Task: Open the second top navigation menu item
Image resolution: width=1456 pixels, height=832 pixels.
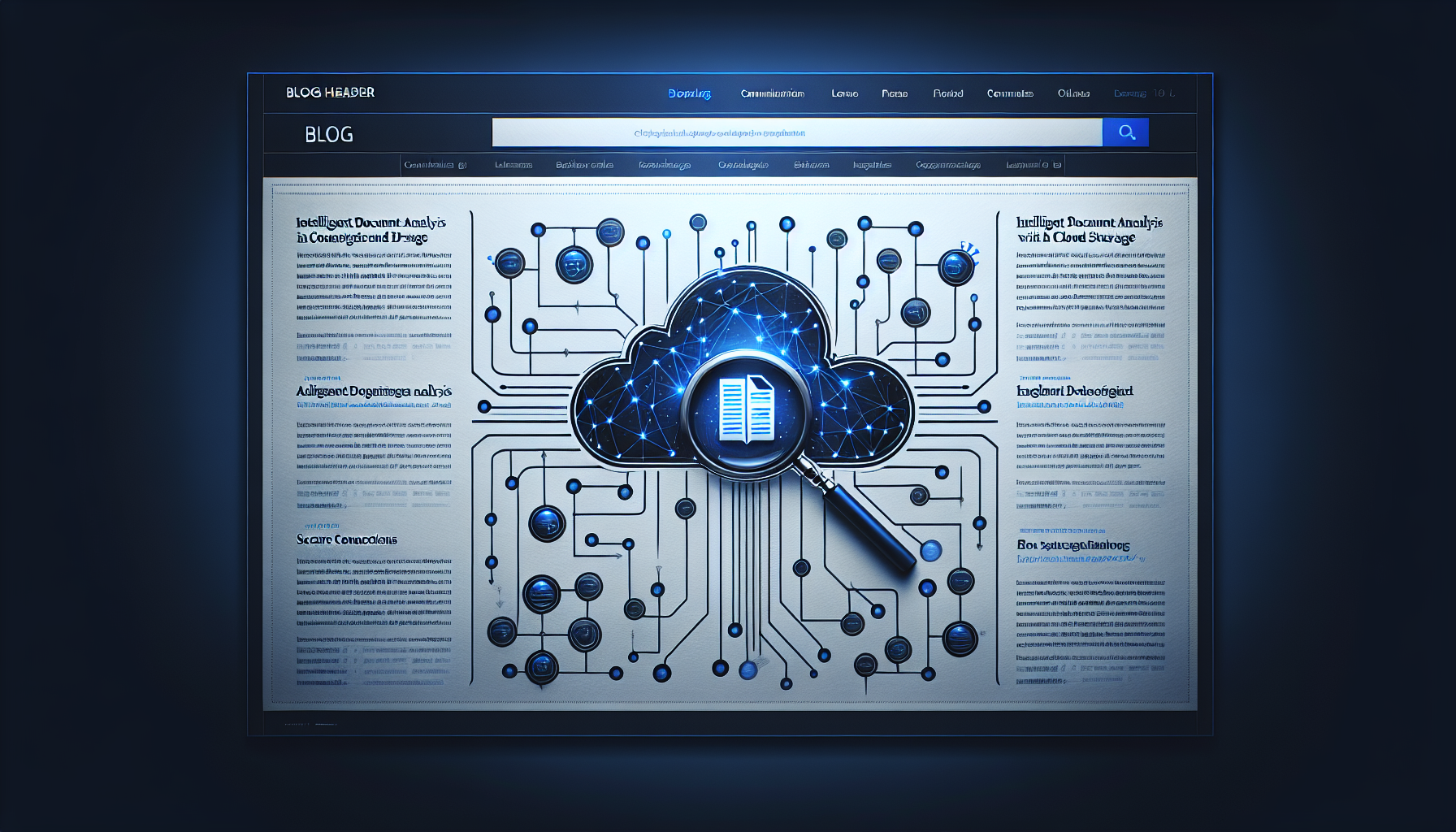Action: tap(772, 93)
